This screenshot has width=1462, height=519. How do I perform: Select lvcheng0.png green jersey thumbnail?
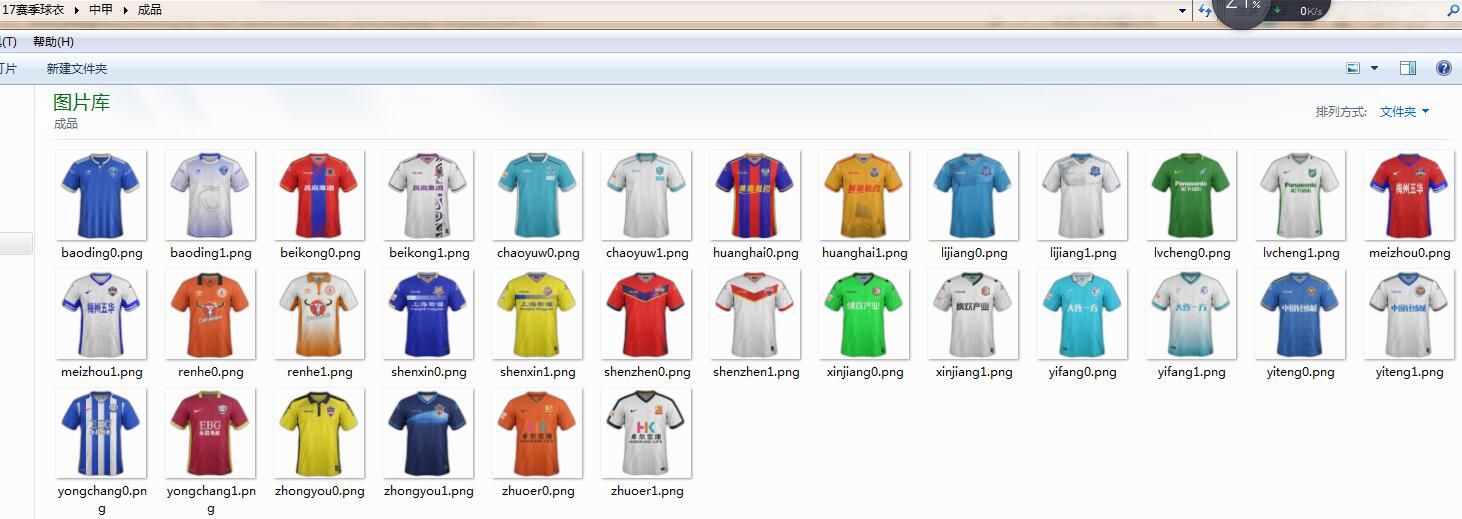1191,195
